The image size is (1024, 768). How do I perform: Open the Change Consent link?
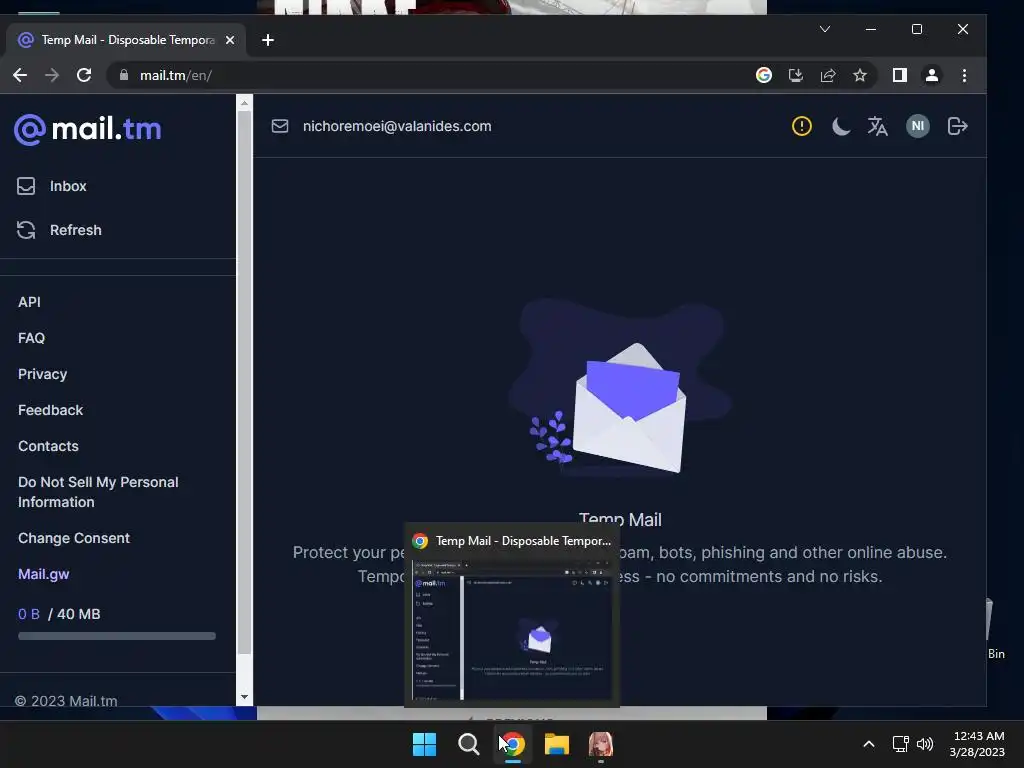tap(74, 538)
